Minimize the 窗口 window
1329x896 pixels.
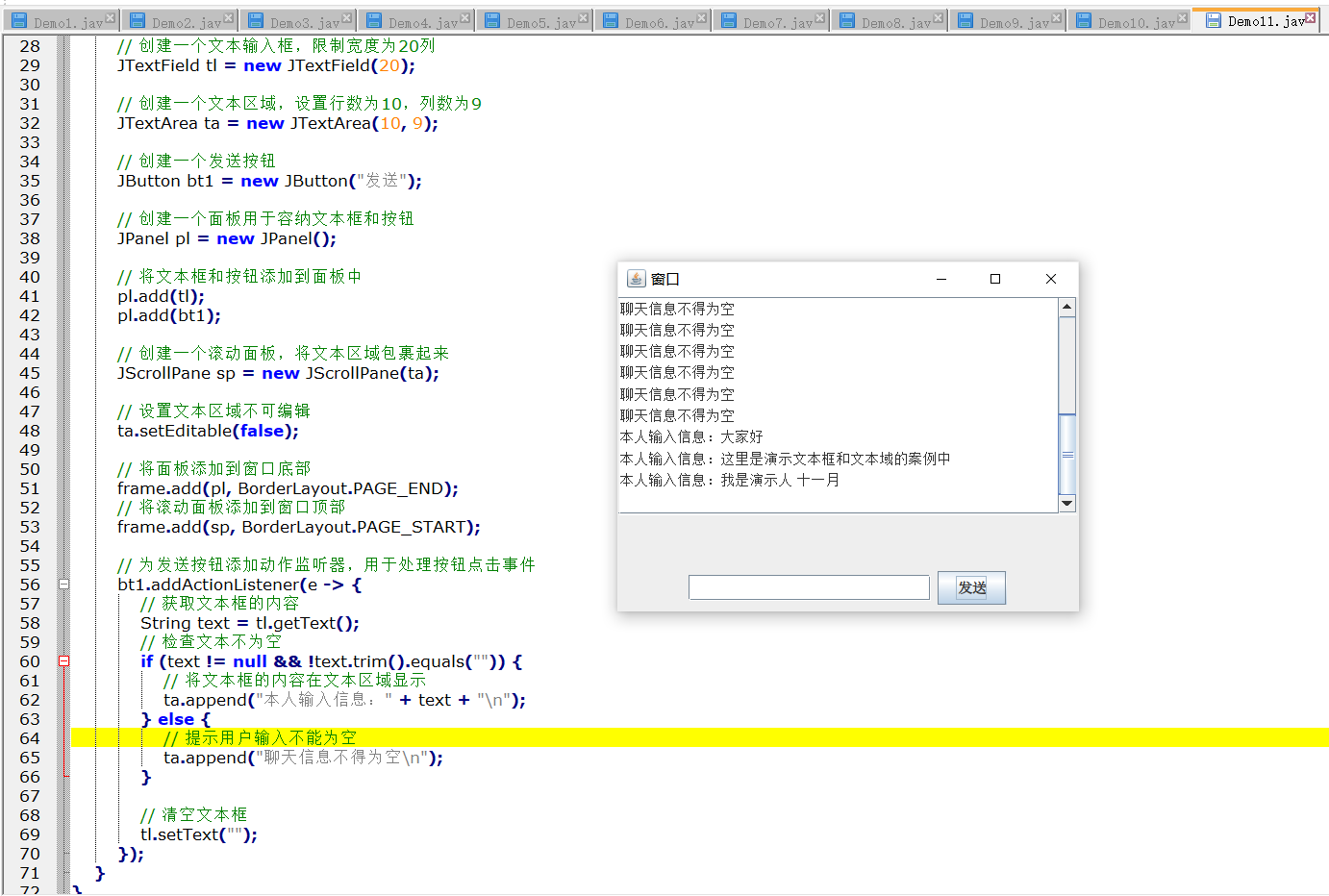tap(941, 279)
